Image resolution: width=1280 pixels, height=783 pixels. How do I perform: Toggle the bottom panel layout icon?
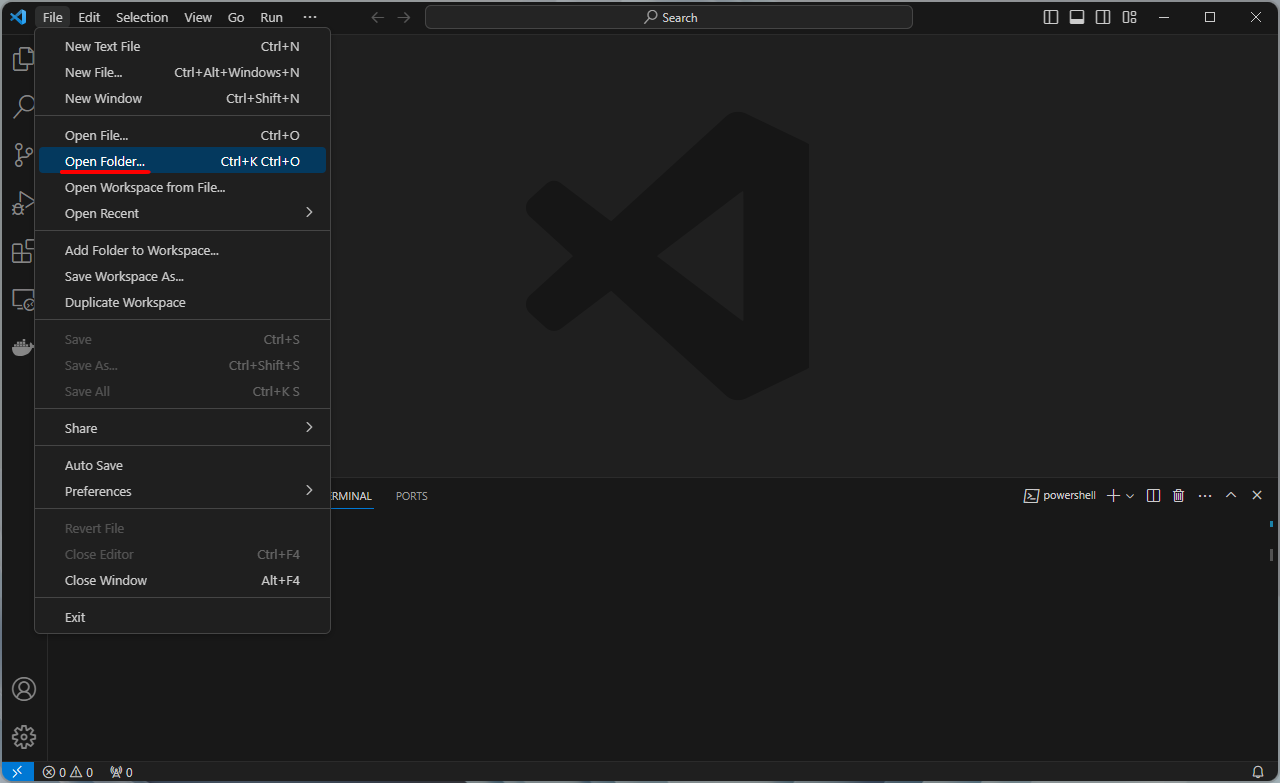point(1077,17)
